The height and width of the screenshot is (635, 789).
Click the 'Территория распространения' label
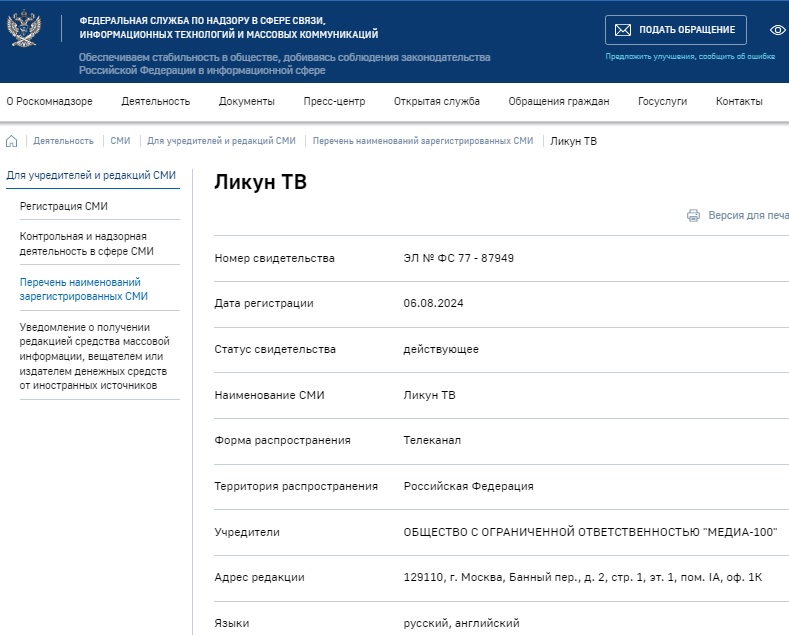click(296, 486)
